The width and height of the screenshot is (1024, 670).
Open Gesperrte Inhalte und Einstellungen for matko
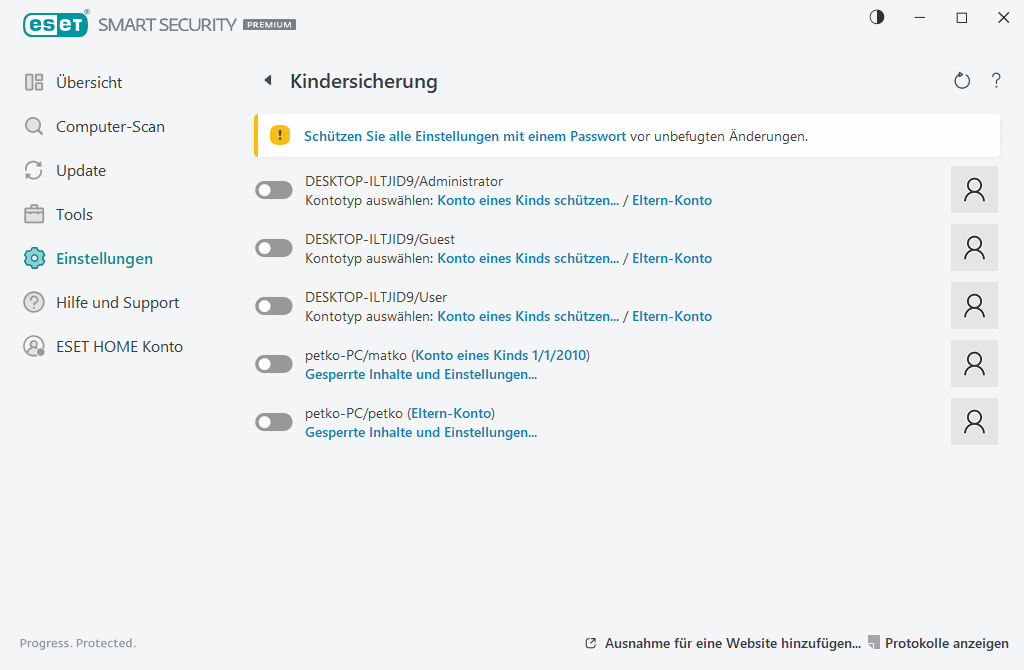[x=420, y=374]
